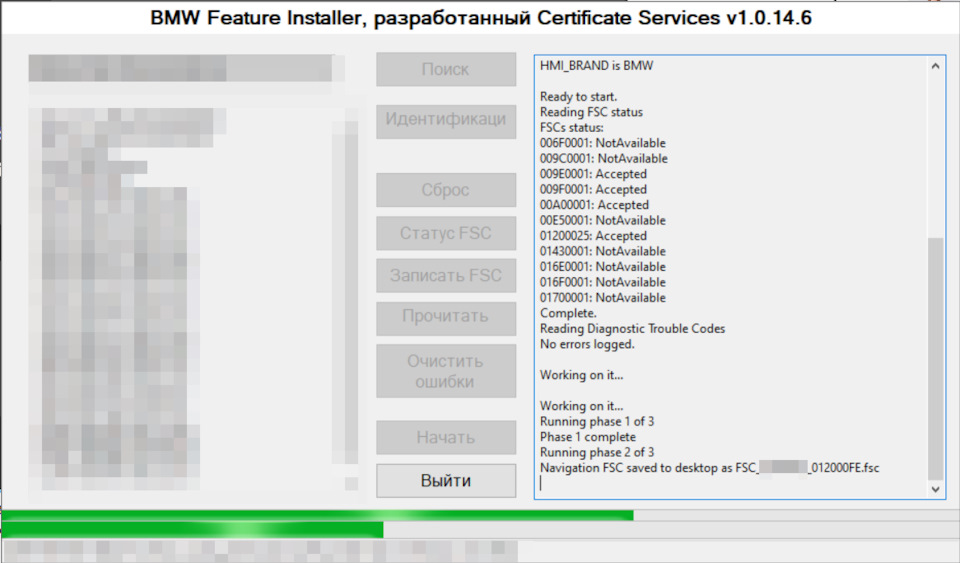The height and width of the screenshot is (563, 960).
Task: Click the BMW Feature Installer title text
Action: (481, 18)
